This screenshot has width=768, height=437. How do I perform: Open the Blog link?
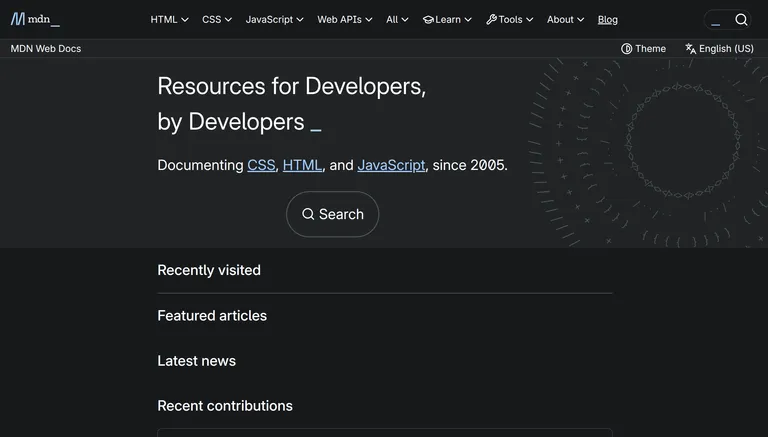point(607,20)
